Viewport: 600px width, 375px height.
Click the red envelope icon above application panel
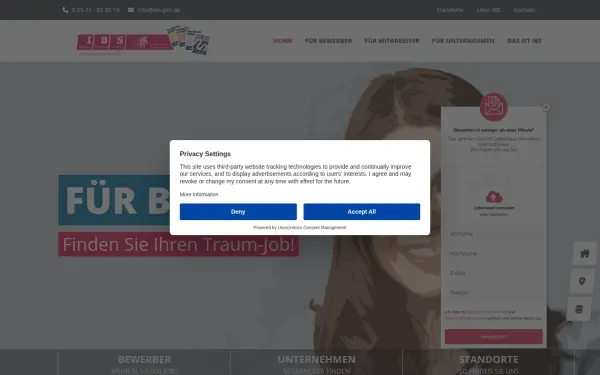pos(494,107)
